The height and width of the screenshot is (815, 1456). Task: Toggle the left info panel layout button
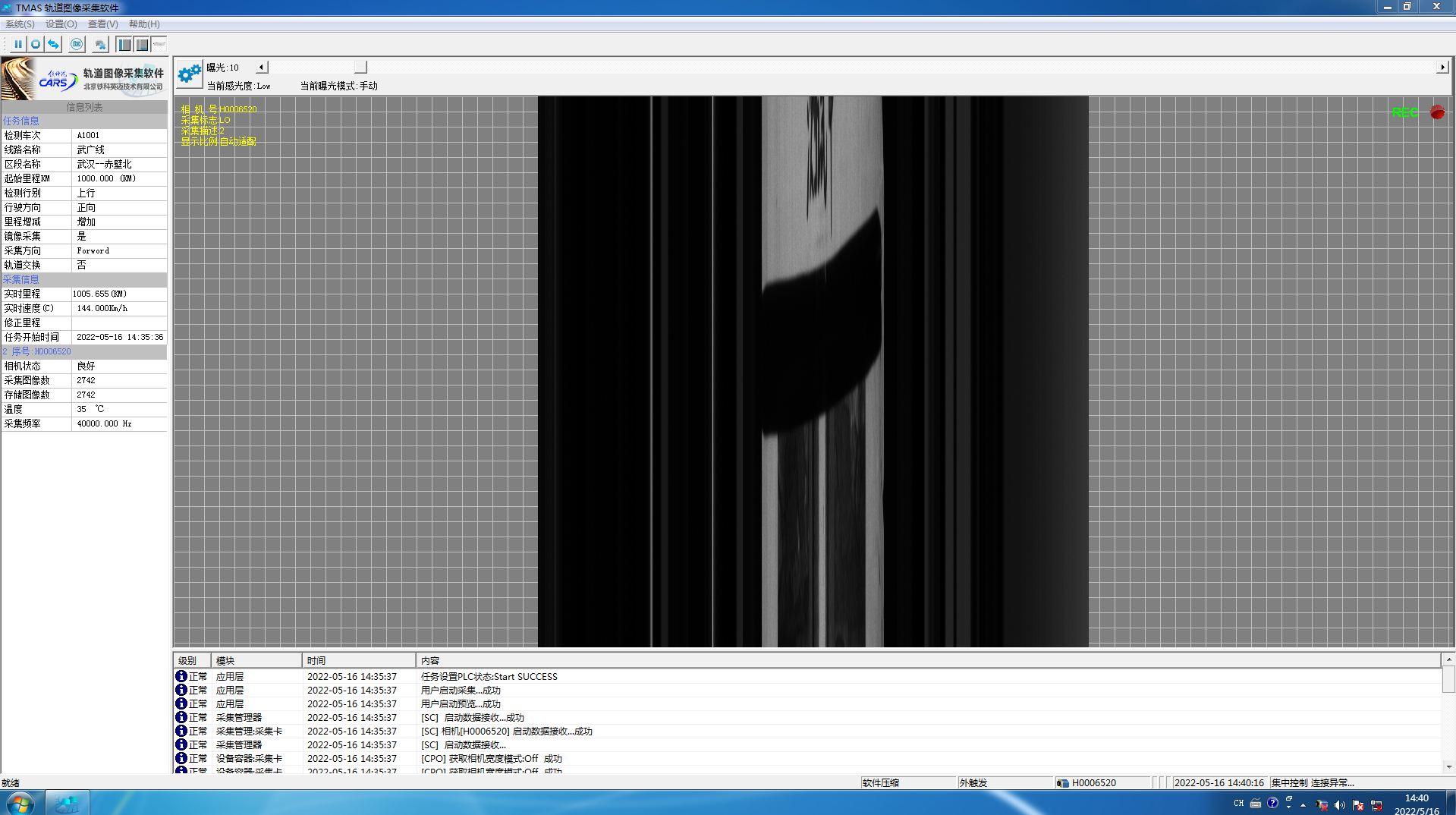[124, 45]
